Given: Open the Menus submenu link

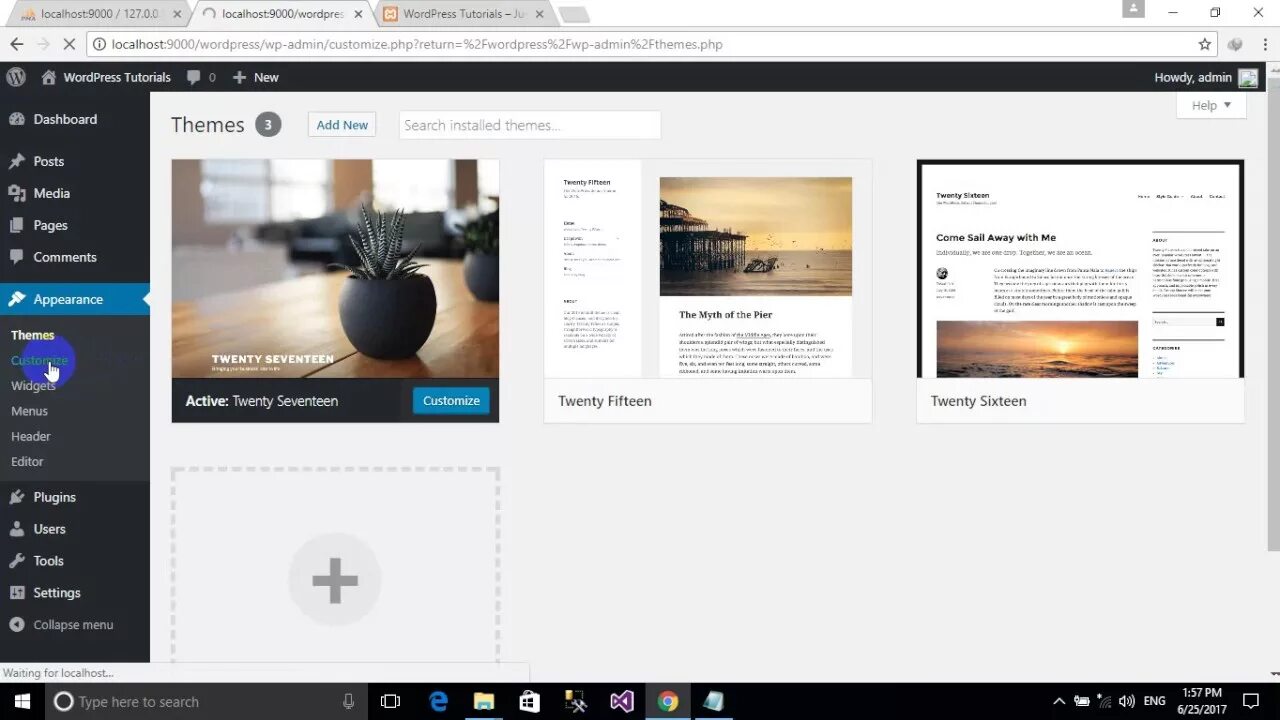Looking at the screenshot, I should click(x=29, y=411).
